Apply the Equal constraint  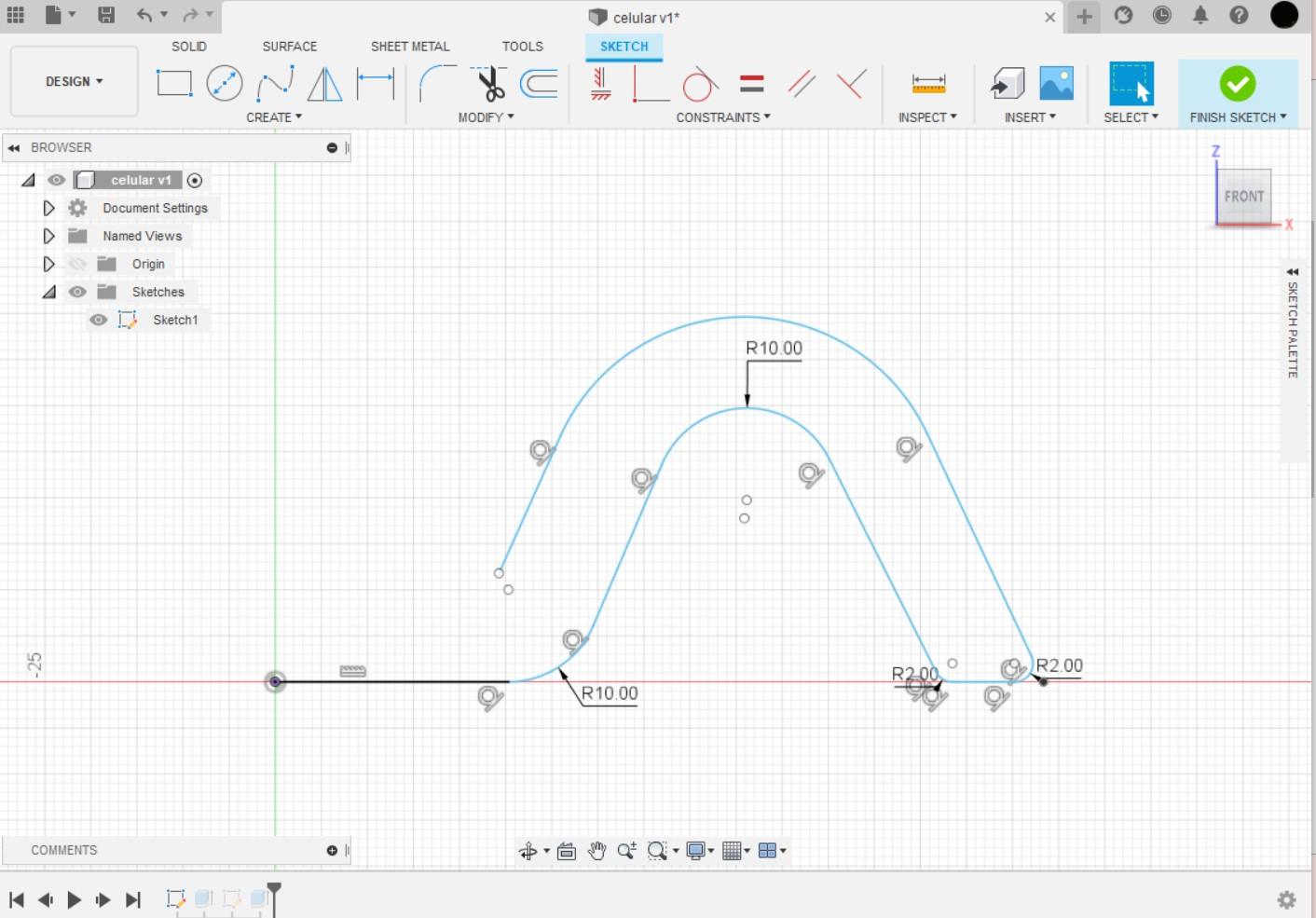[751, 84]
